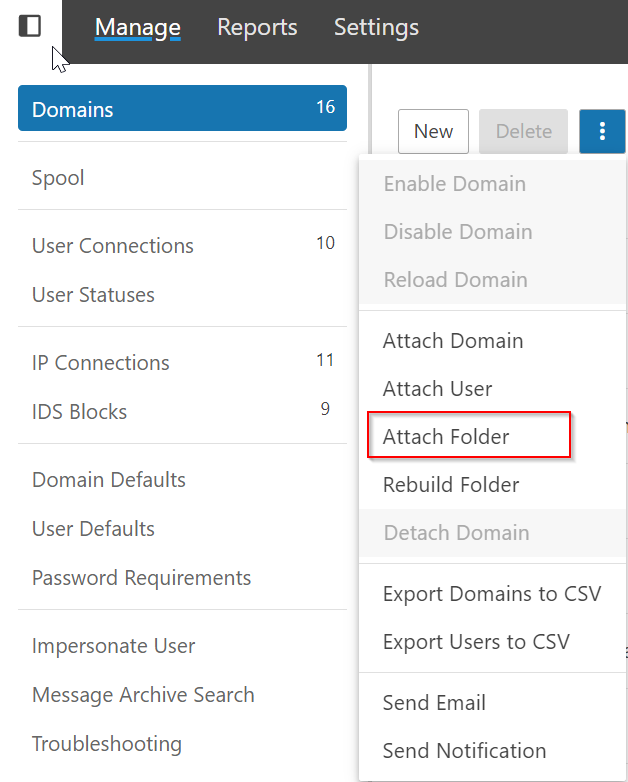Click Attach User in dropdown menu
This screenshot has width=628, height=782.
(x=437, y=389)
